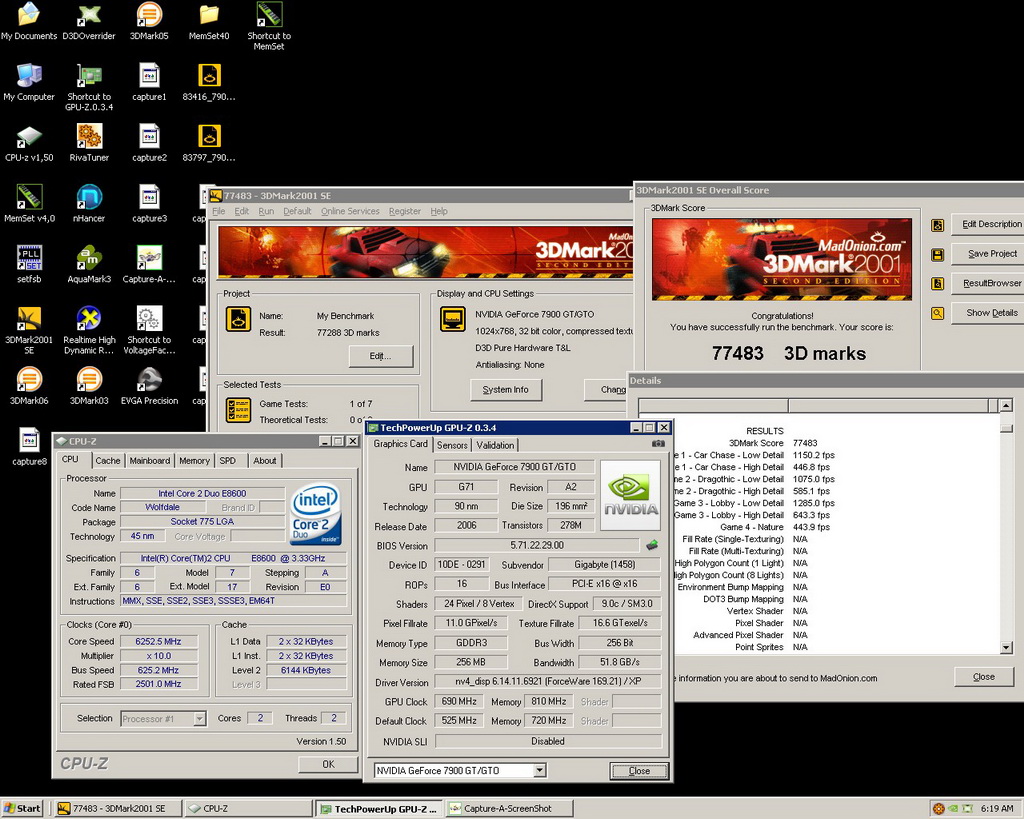The image size is (1024, 819).
Task: Open Realtime High Dynamic R... desktop icon
Action: 89,330
